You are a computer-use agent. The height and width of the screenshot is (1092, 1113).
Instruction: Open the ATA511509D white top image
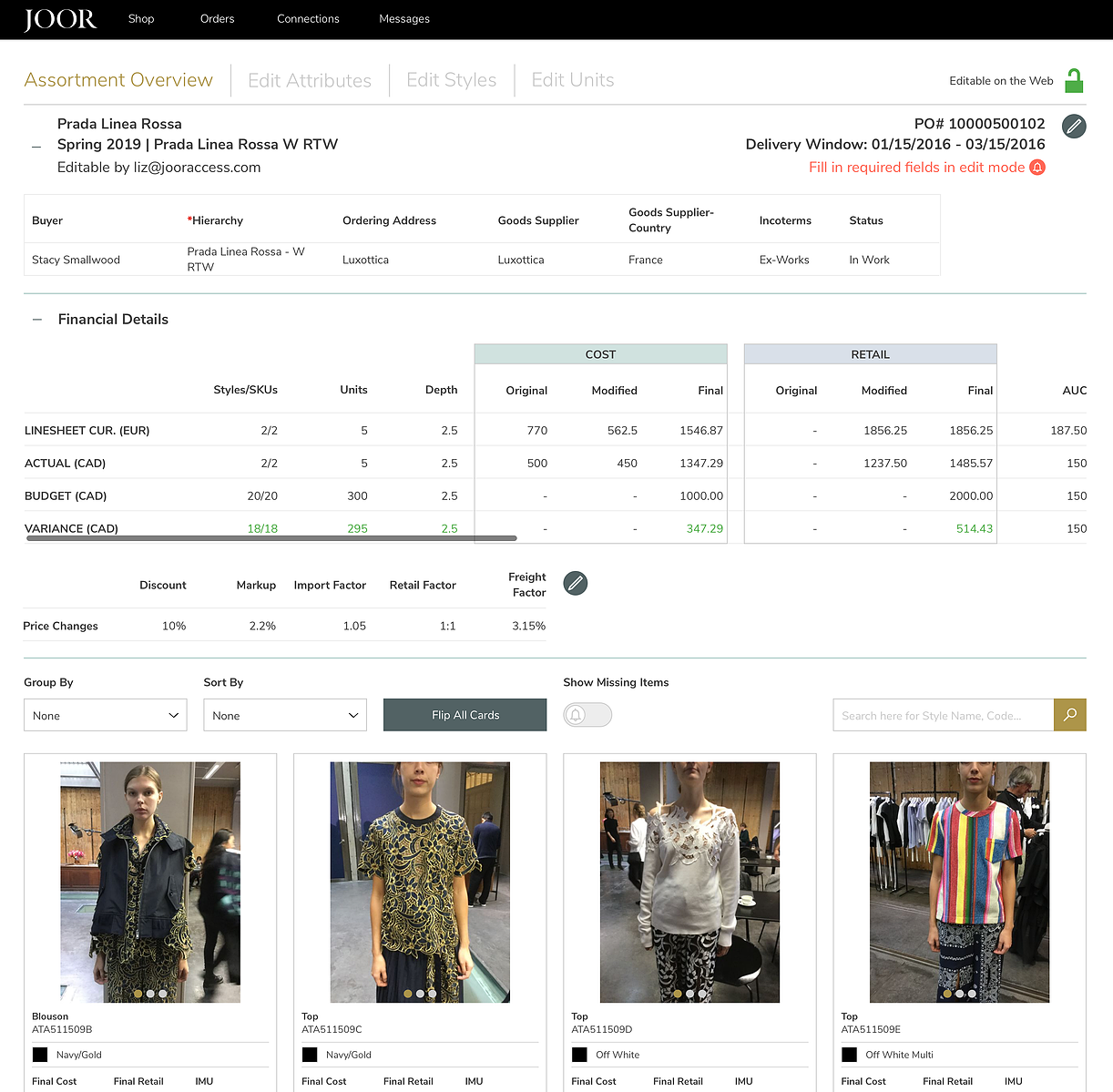689,883
